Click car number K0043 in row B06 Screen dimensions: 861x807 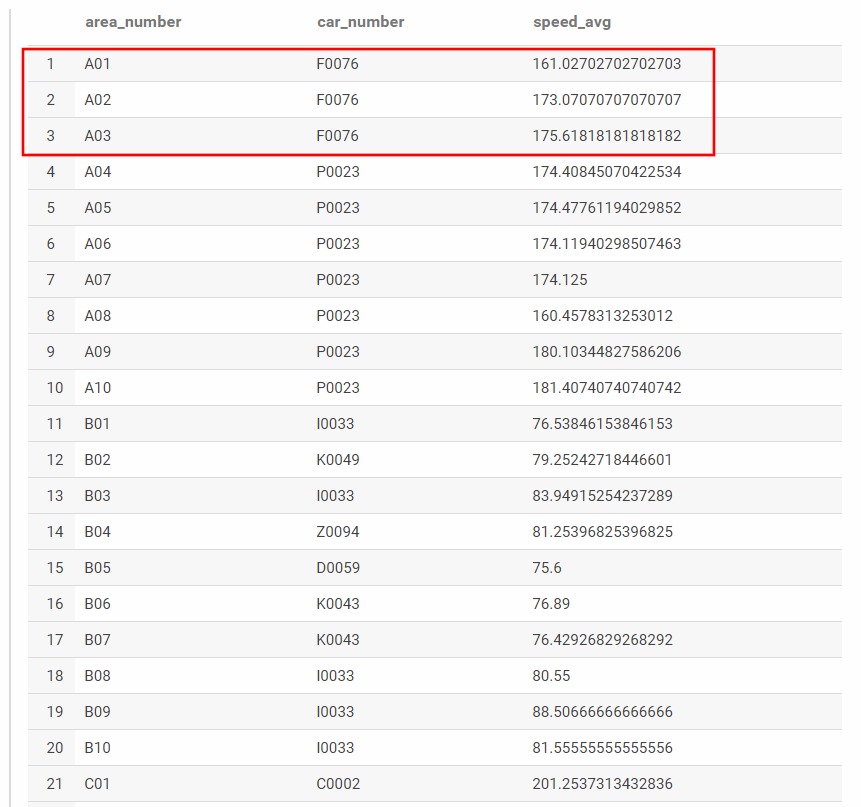[x=338, y=604]
